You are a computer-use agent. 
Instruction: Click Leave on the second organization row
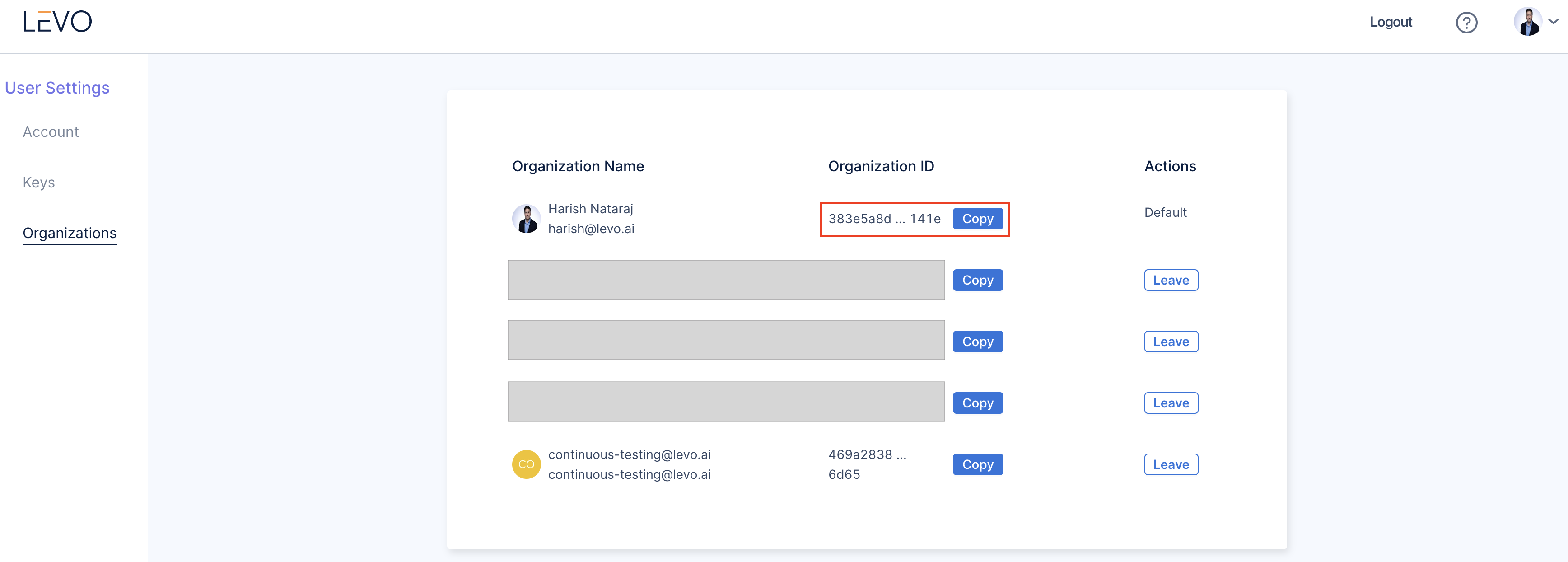(x=1171, y=280)
